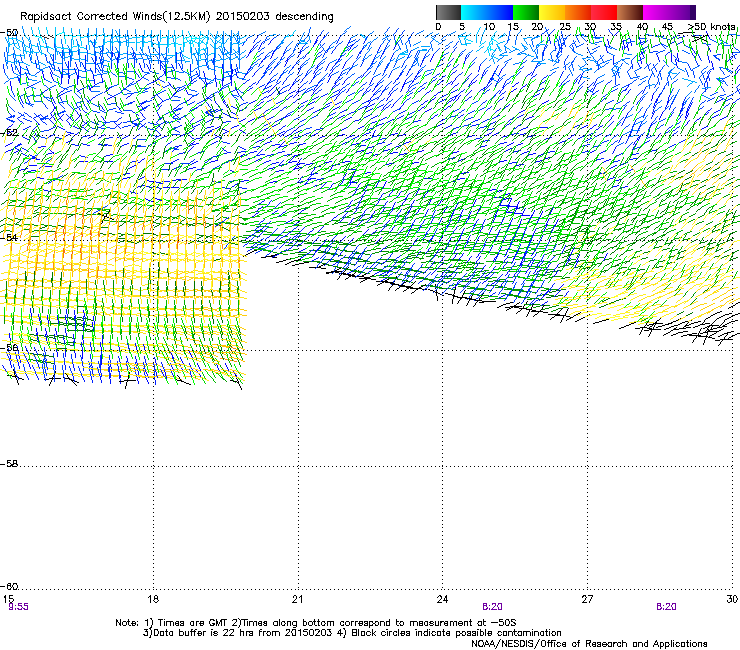Image resolution: width=740 pixels, height=650 pixels.
Task: Click the NOAA/NESDIS Office of Research credit
Action: pos(589,644)
